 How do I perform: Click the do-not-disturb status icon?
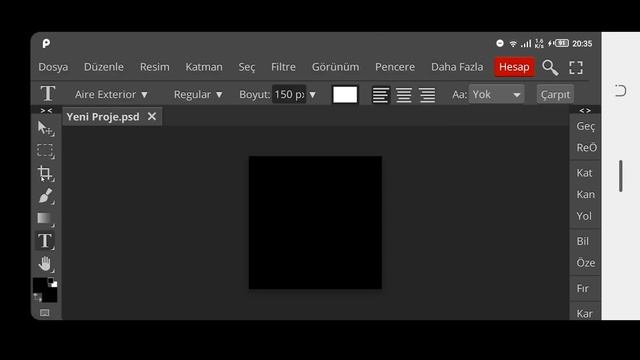tap(500, 43)
